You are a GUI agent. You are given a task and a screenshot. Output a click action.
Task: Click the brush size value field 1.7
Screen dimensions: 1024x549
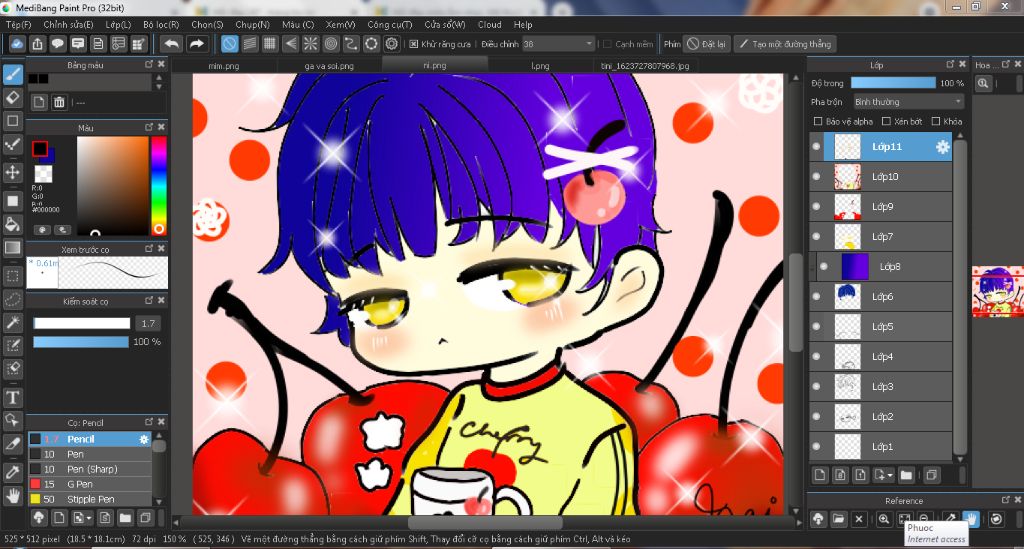(x=148, y=323)
